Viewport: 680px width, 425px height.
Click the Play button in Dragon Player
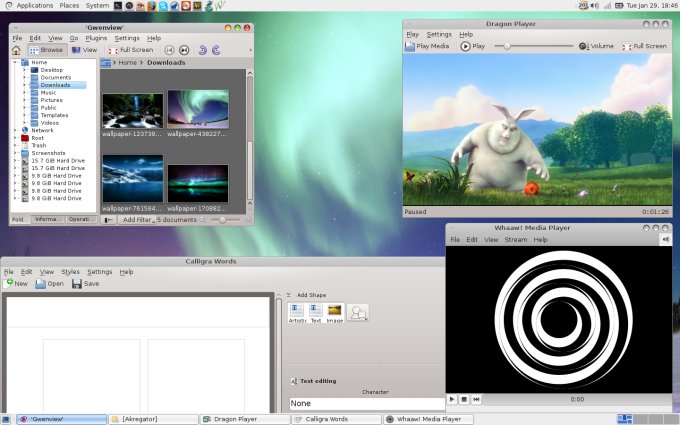click(x=472, y=46)
